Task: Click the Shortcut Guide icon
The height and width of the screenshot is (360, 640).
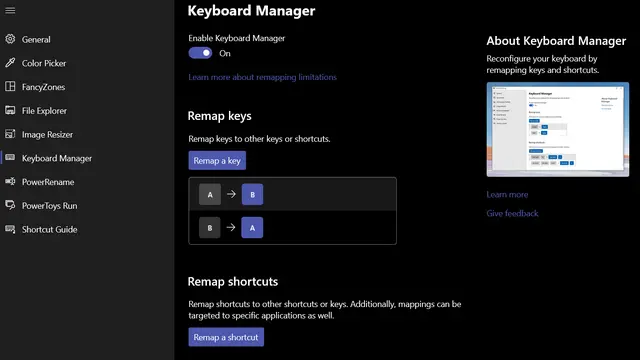Action: pos(10,229)
